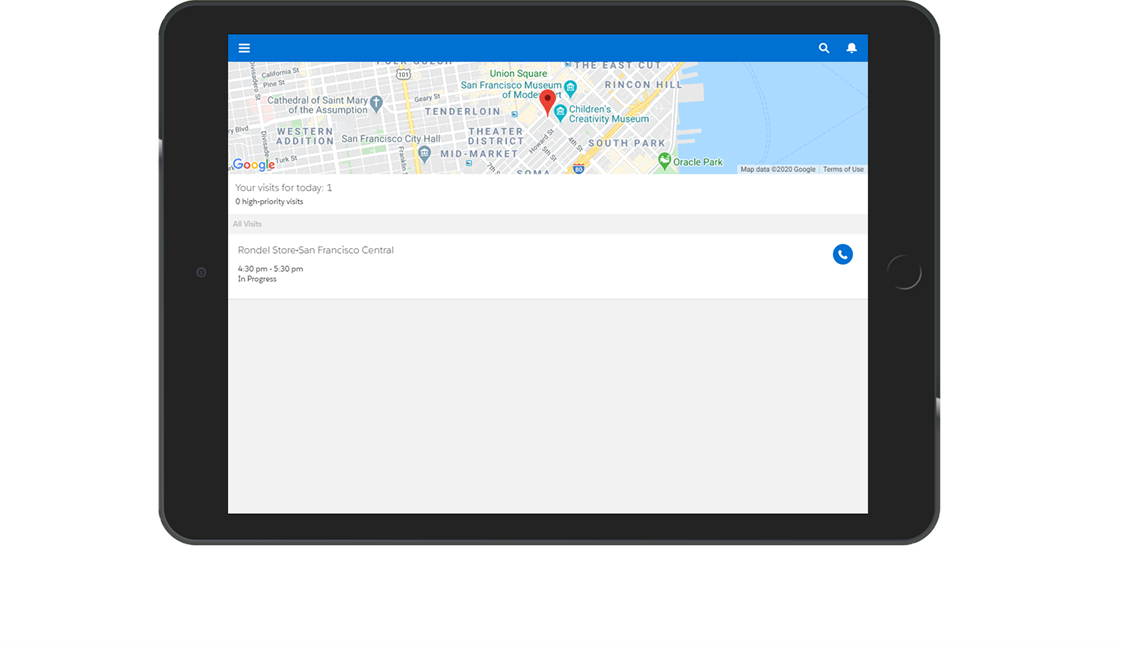The width and height of the screenshot is (1126, 650).
Task: Click the MID-MARKET label on map
Action: pyautogui.click(x=479, y=154)
